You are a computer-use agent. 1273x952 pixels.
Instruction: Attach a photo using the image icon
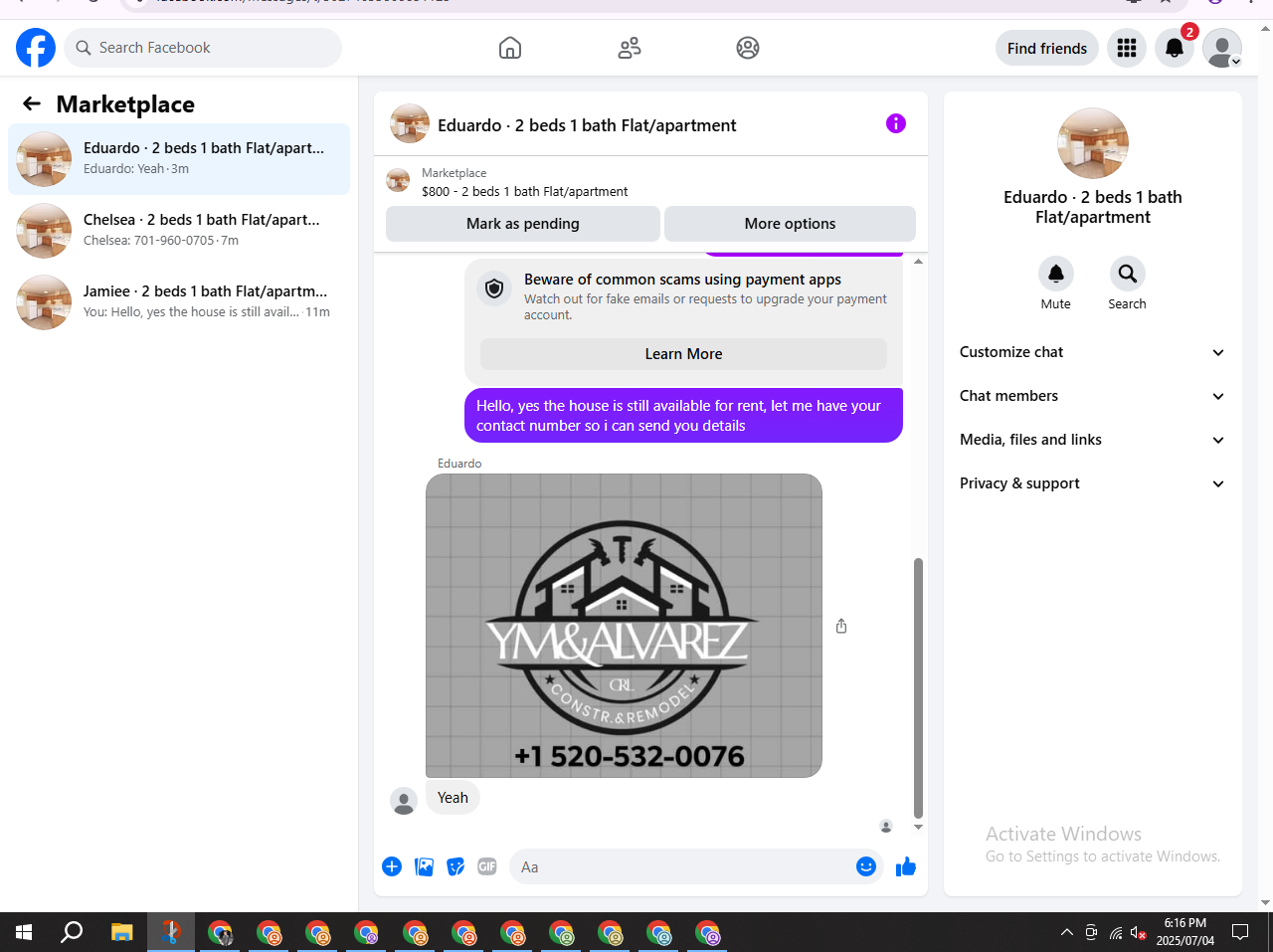tap(424, 866)
